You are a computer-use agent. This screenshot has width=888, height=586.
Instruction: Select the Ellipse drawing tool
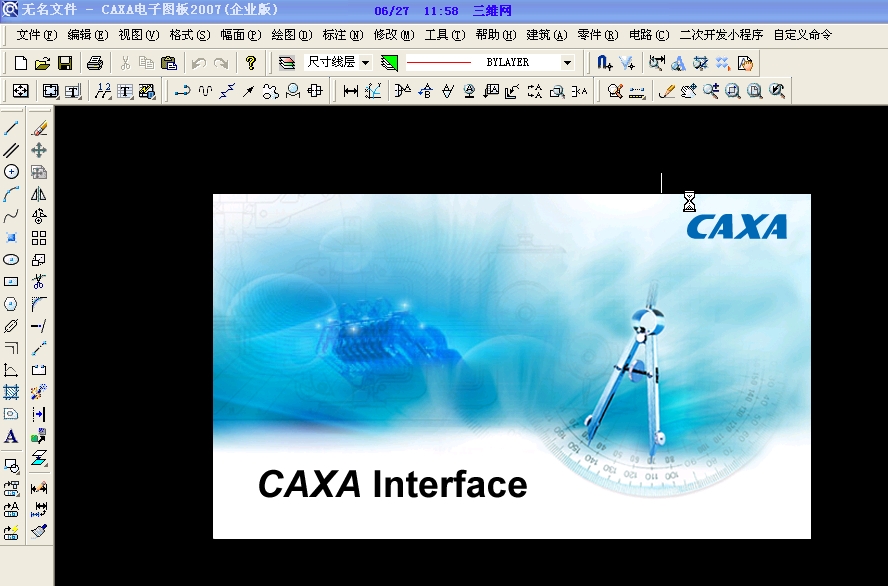[x=11, y=260]
